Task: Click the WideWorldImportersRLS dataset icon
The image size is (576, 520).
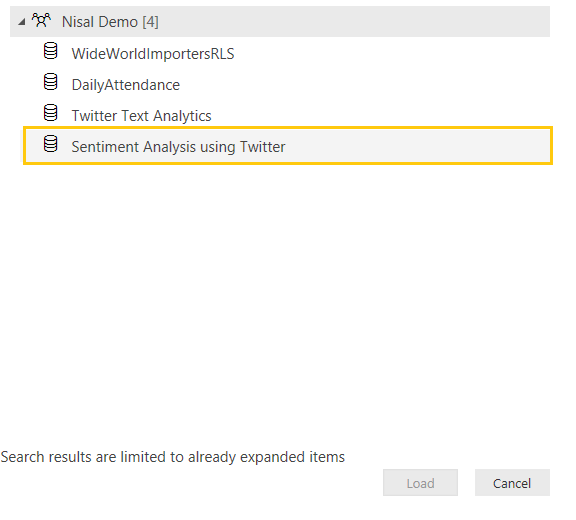Action: (x=50, y=51)
